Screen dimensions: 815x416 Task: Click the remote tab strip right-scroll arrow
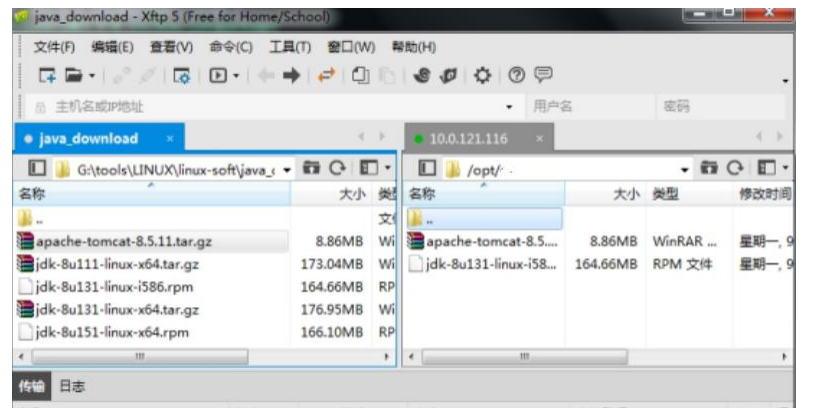pyautogui.click(x=779, y=137)
